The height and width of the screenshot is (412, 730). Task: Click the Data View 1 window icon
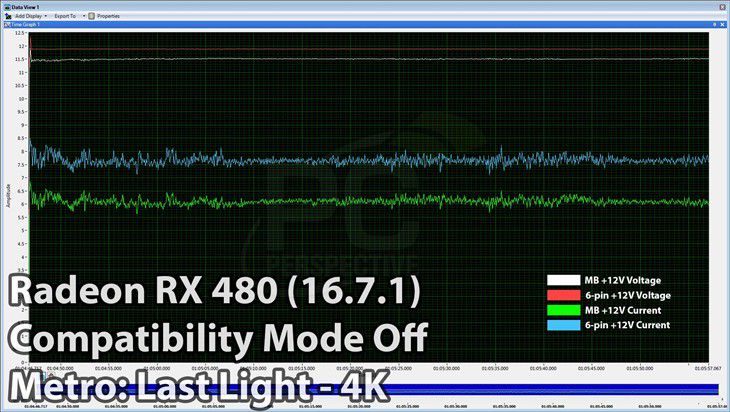7,7
